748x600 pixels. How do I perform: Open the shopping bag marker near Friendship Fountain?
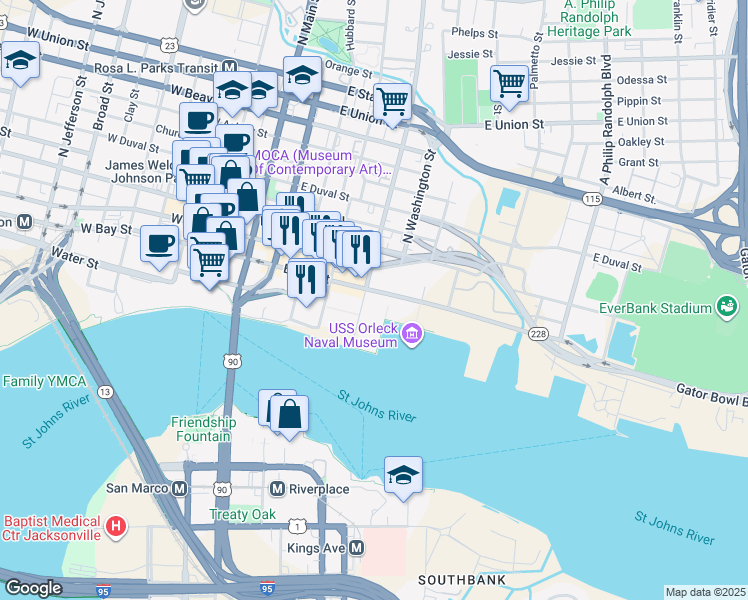click(289, 416)
